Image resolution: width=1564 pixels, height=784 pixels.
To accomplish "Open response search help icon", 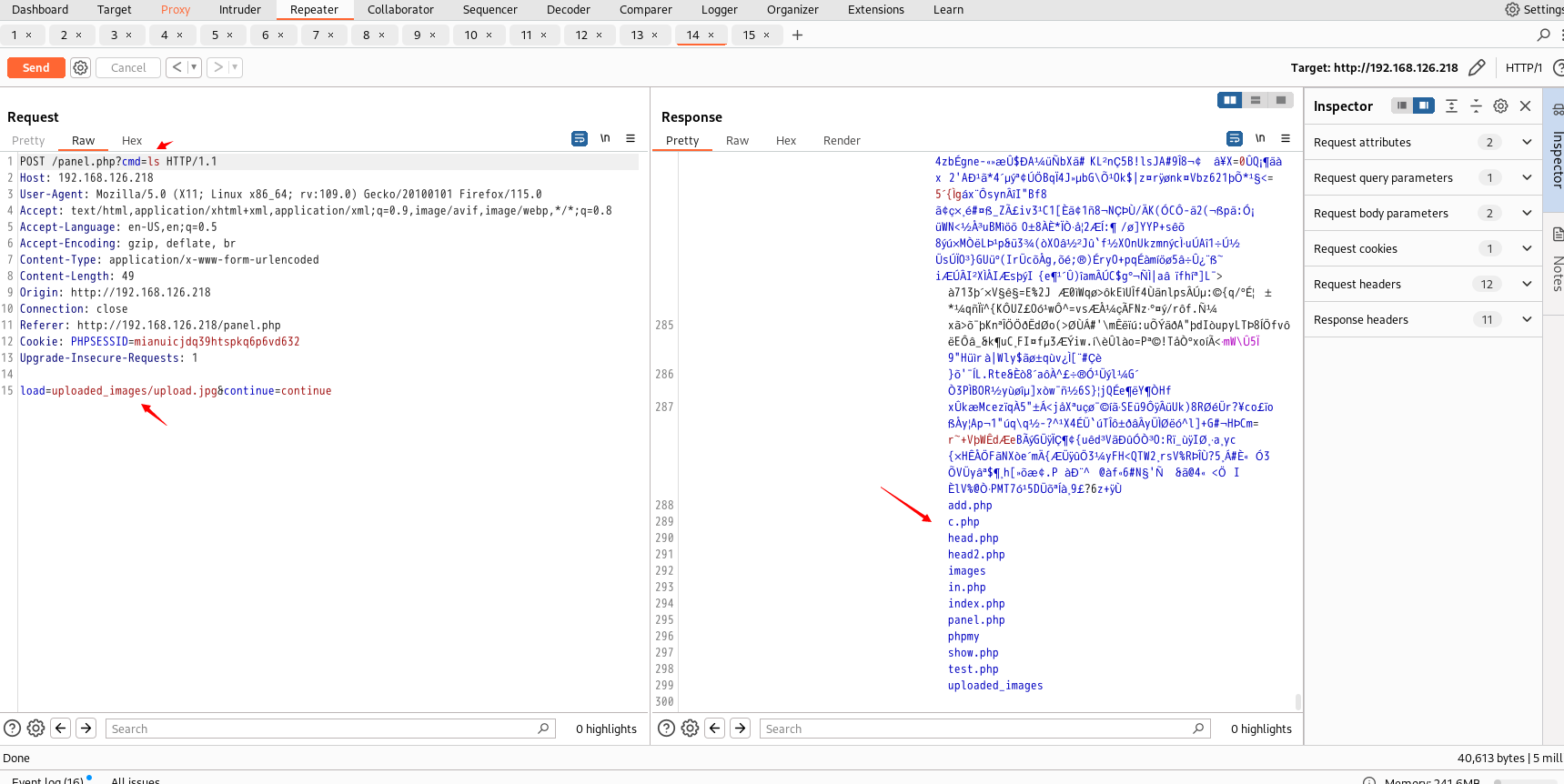I will coord(666,728).
